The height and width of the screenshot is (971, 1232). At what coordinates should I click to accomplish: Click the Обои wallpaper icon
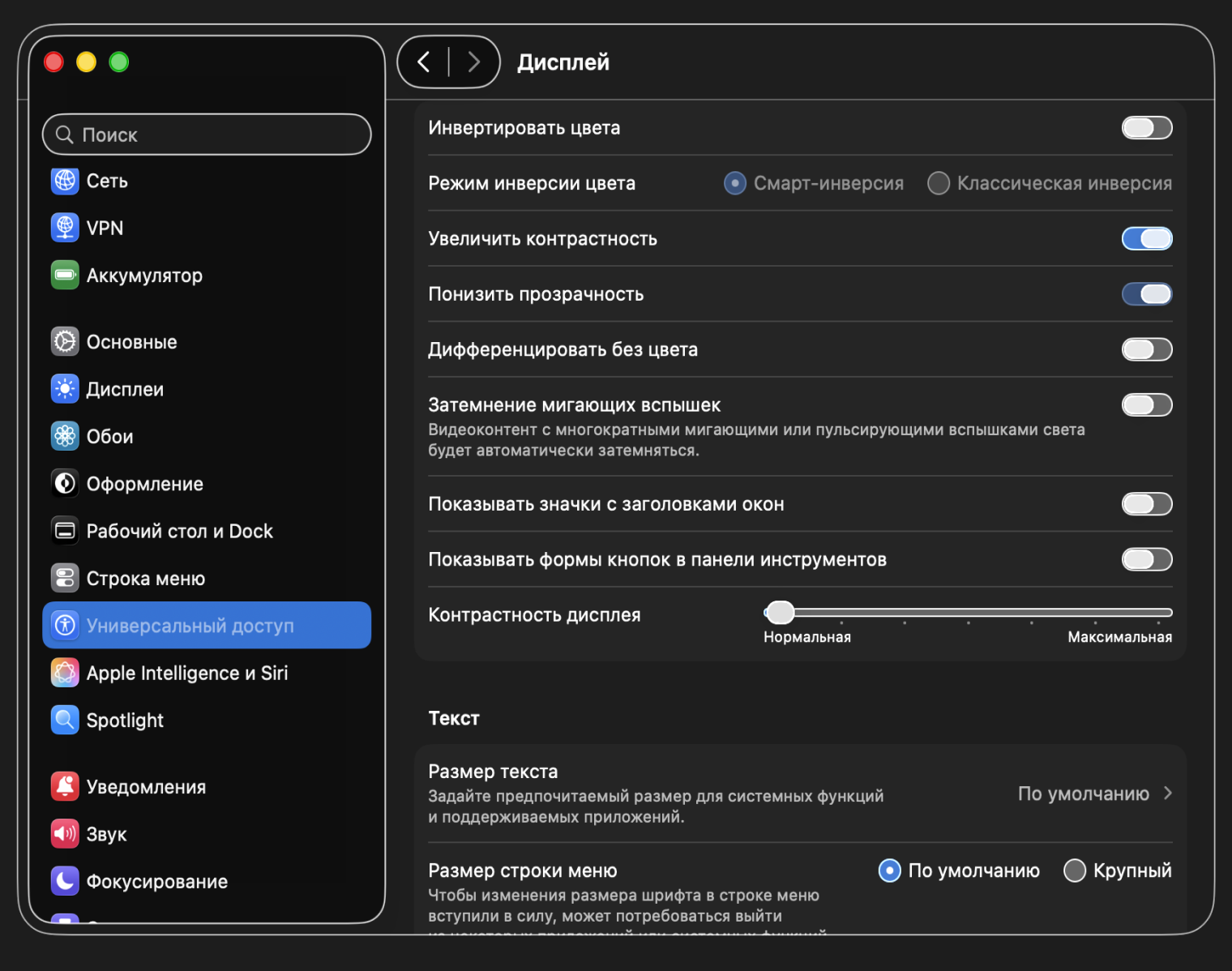(65, 436)
